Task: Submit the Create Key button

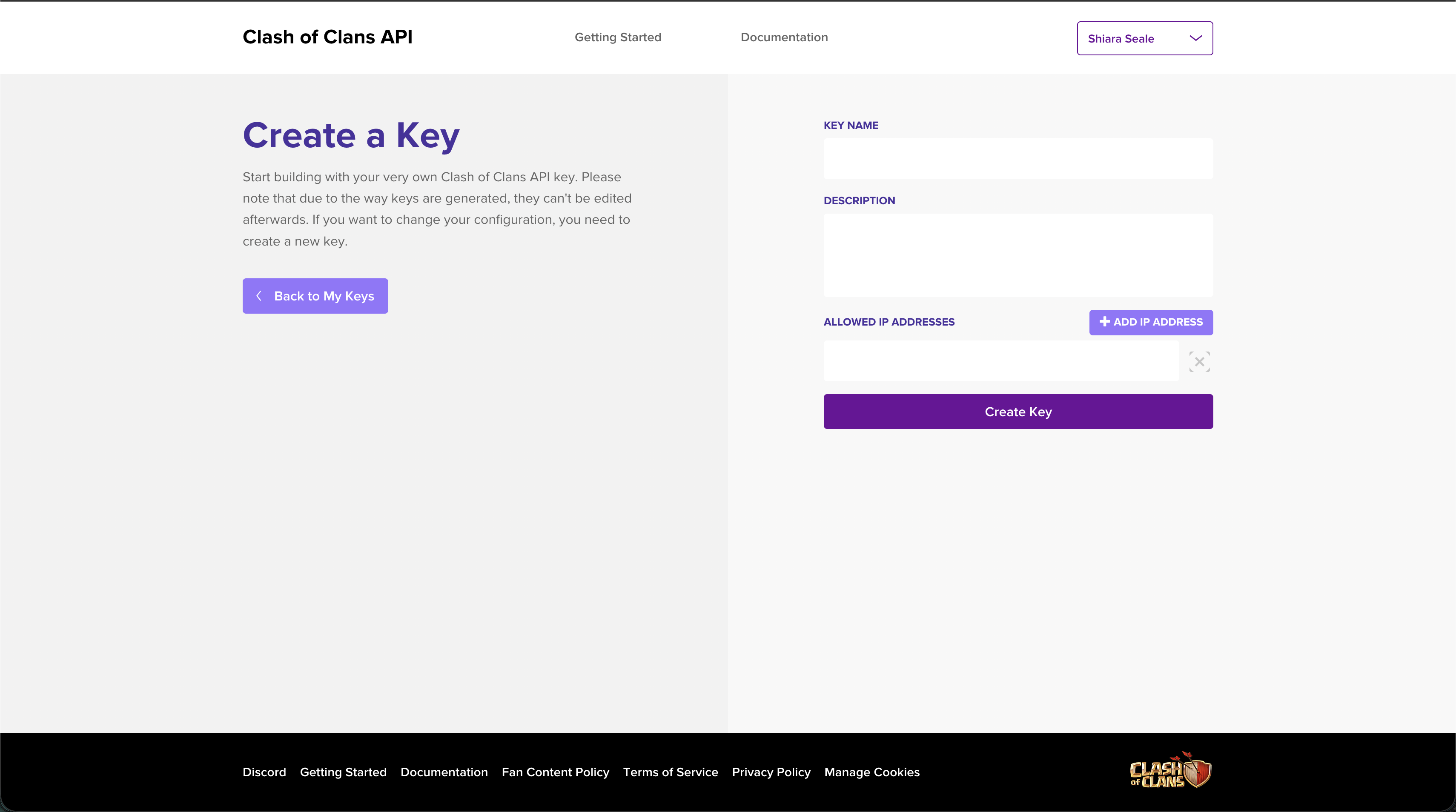Action: (1018, 412)
